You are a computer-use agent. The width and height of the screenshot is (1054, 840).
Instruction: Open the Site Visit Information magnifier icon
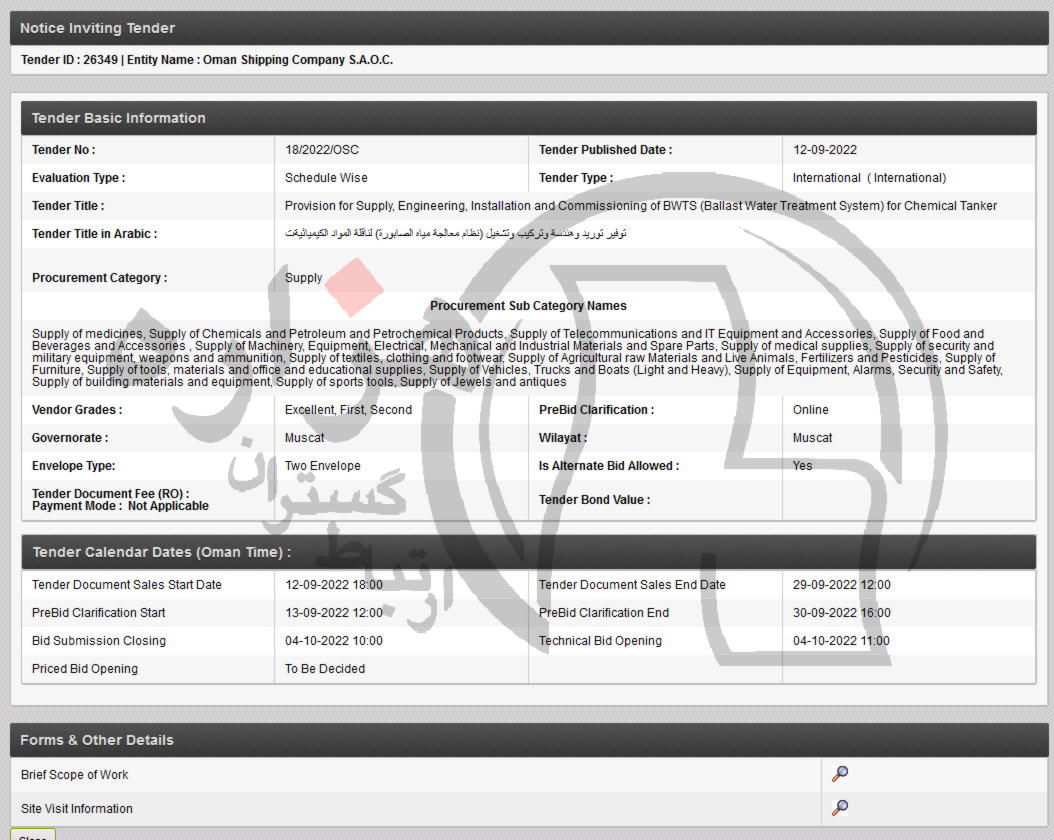pyautogui.click(x=840, y=808)
